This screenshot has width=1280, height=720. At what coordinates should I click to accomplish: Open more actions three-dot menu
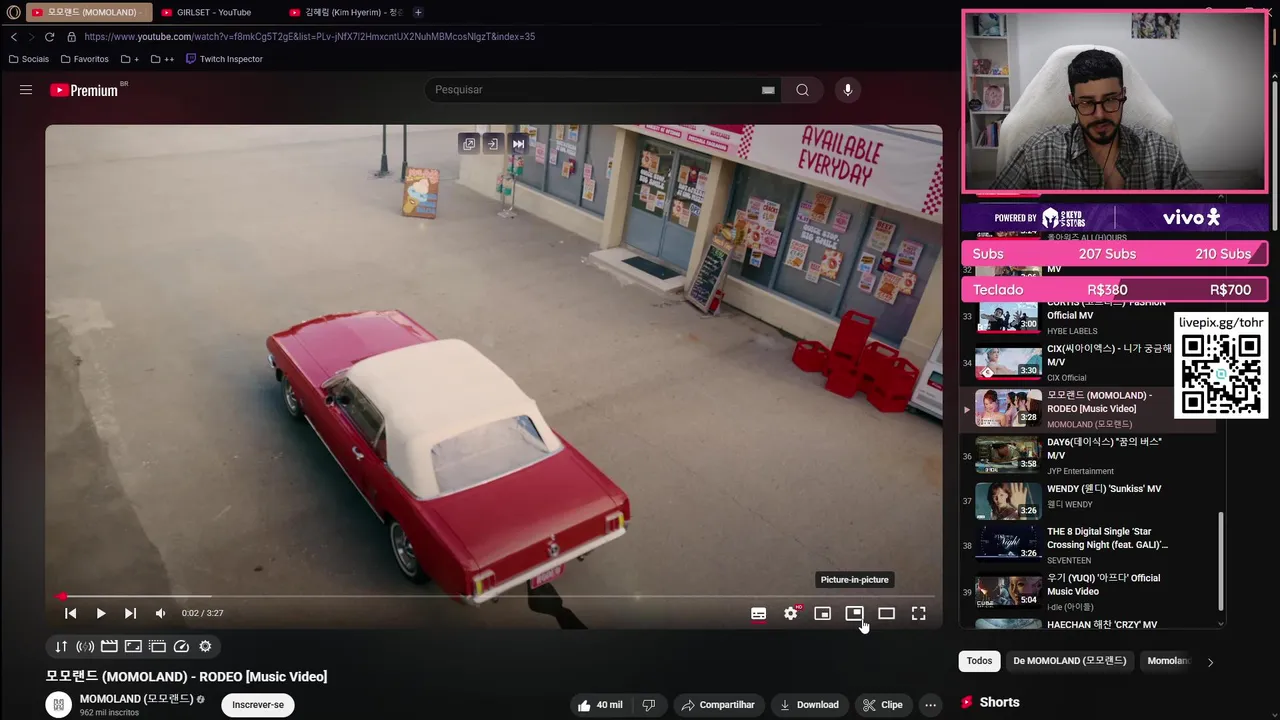click(930, 705)
